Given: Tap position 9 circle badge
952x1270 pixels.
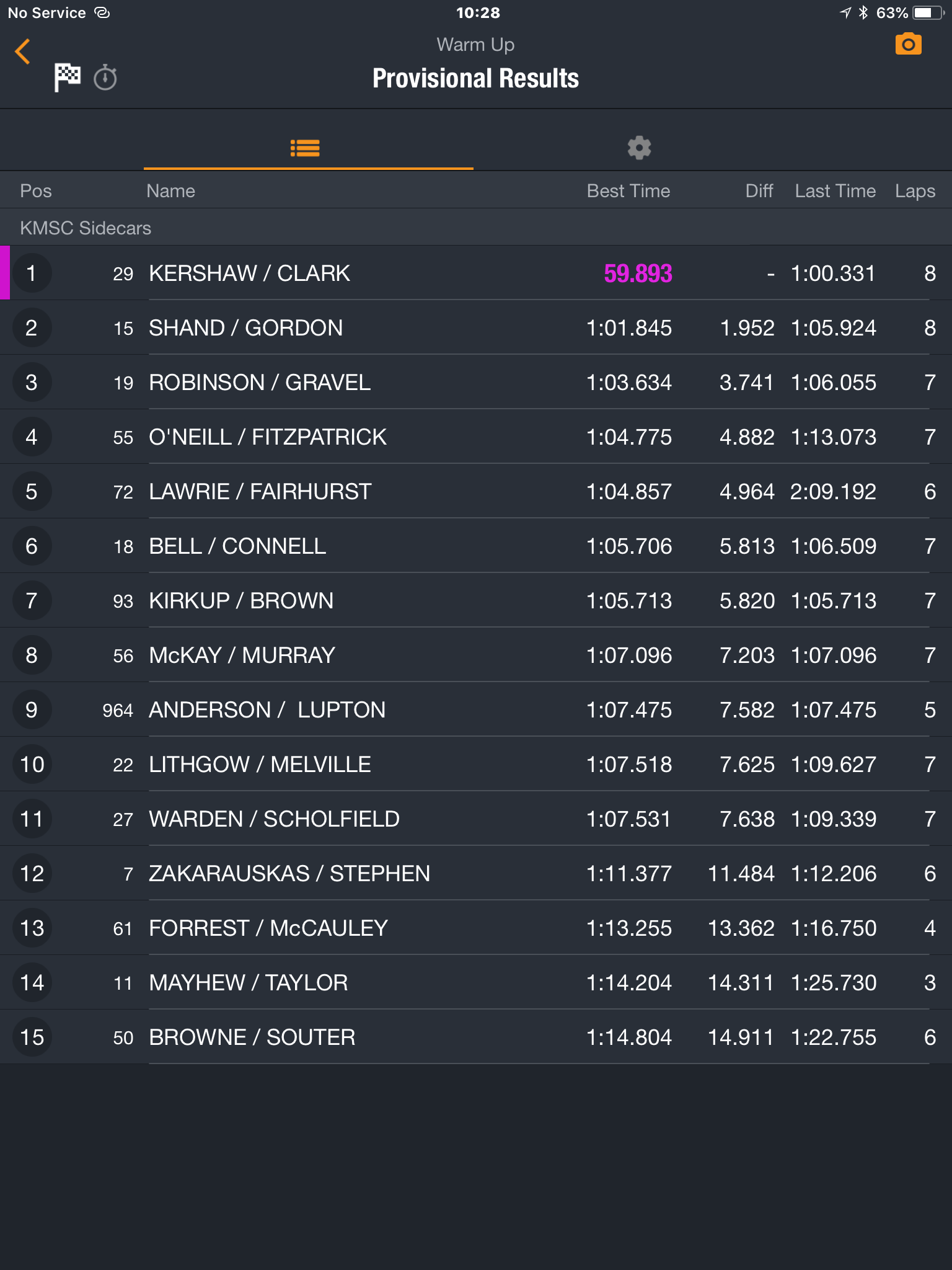Looking at the screenshot, I should tap(32, 709).
